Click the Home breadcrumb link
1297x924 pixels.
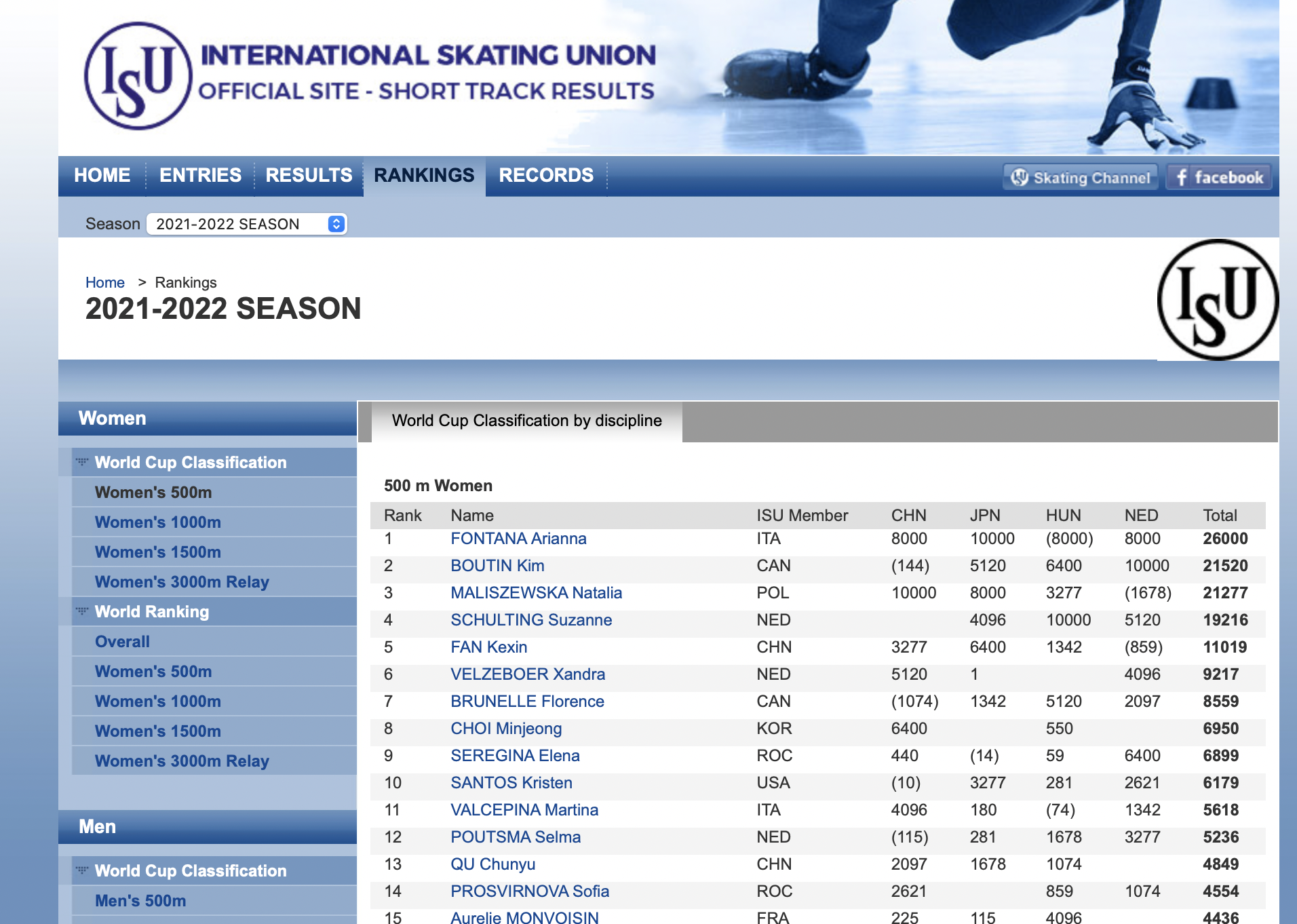click(x=105, y=282)
